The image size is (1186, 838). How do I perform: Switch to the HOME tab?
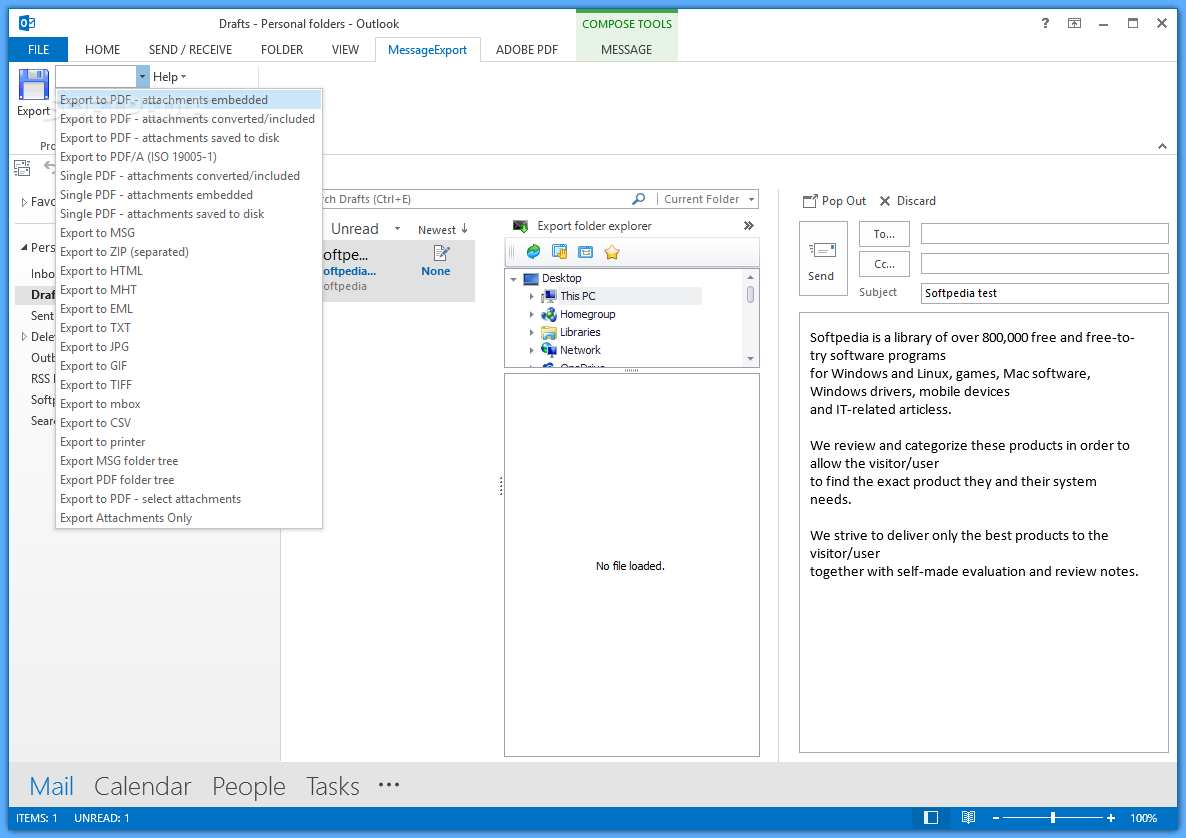(x=102, y=49)
